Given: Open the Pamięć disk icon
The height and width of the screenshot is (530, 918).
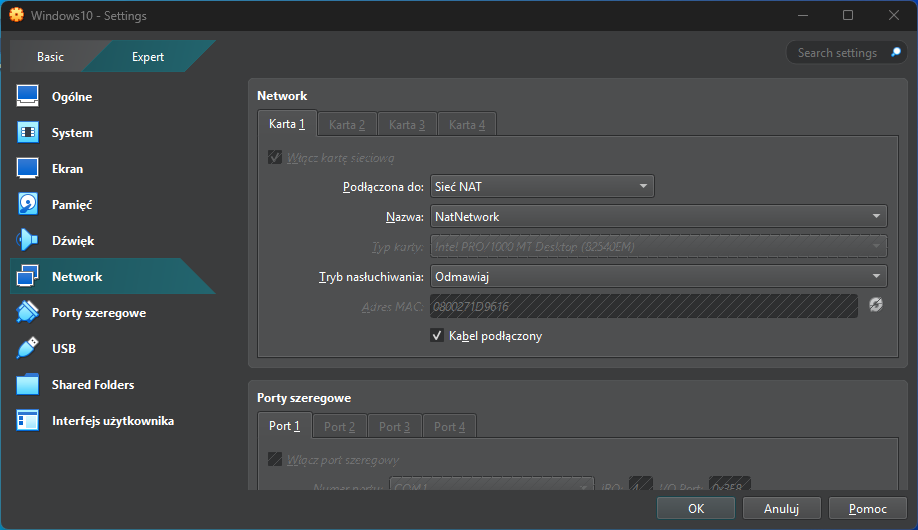Looking at the screenshot, I should pyautogui.click(x=28, y=204).
